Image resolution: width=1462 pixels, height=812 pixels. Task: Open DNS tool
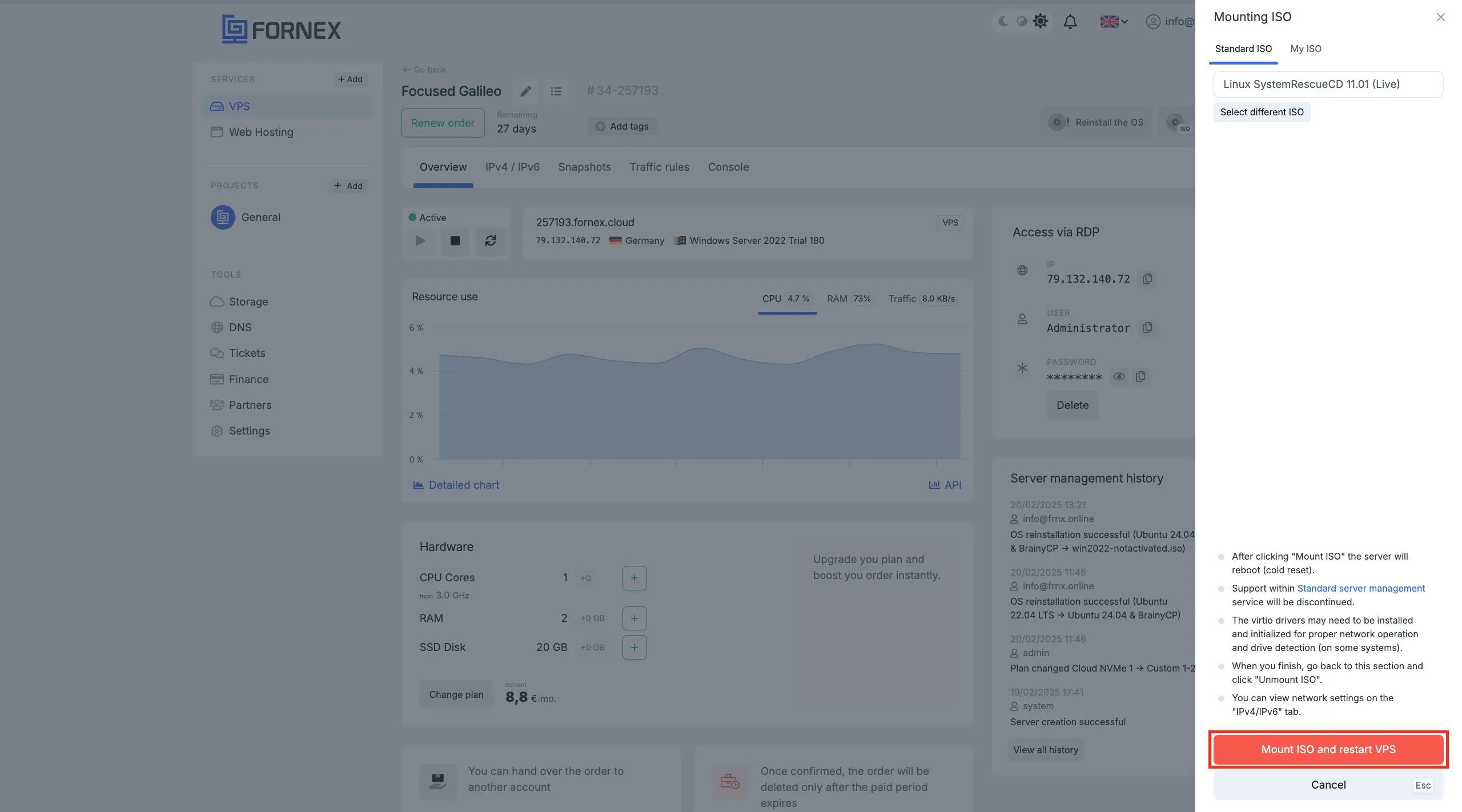coord(231,327)
